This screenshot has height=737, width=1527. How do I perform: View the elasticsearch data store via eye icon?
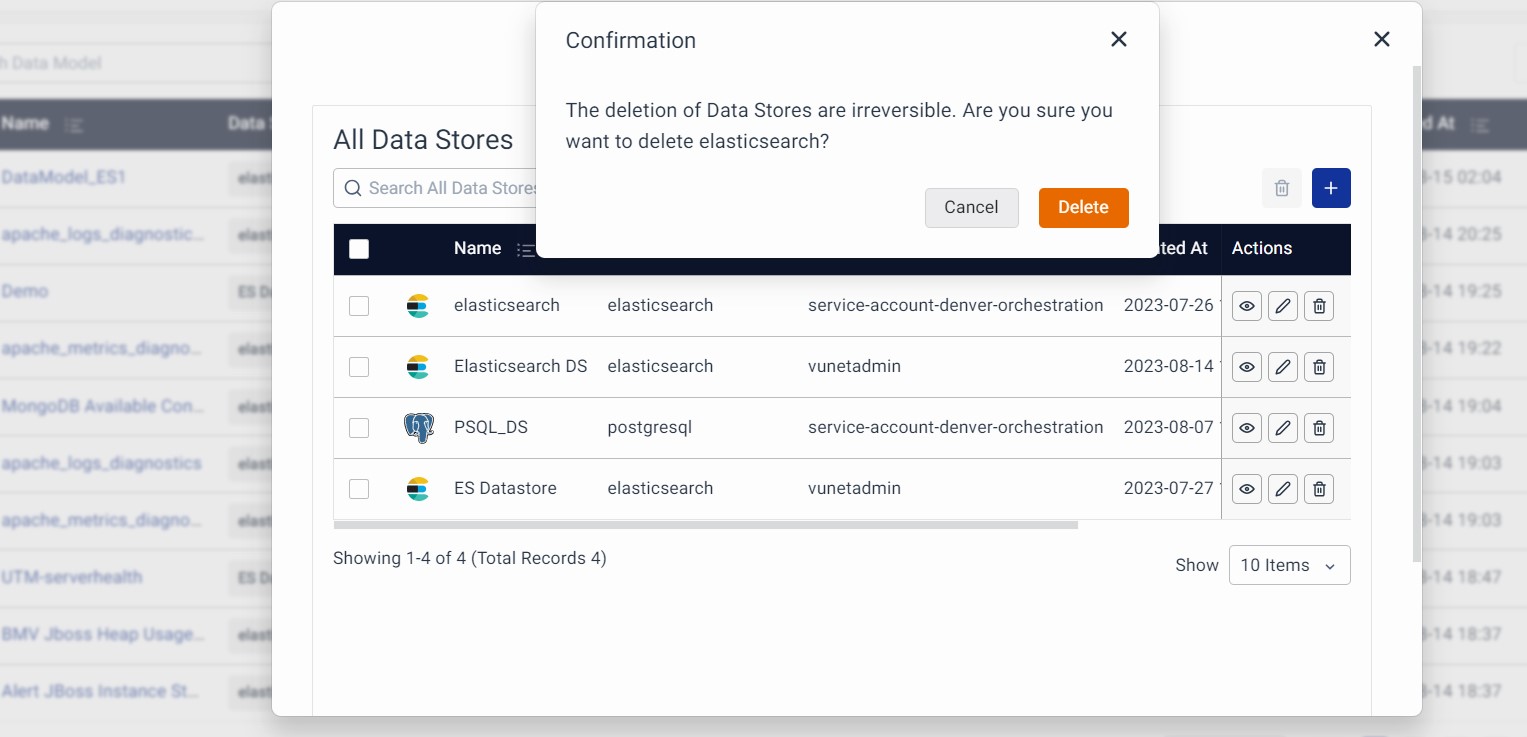click(x=1246, y=306)
